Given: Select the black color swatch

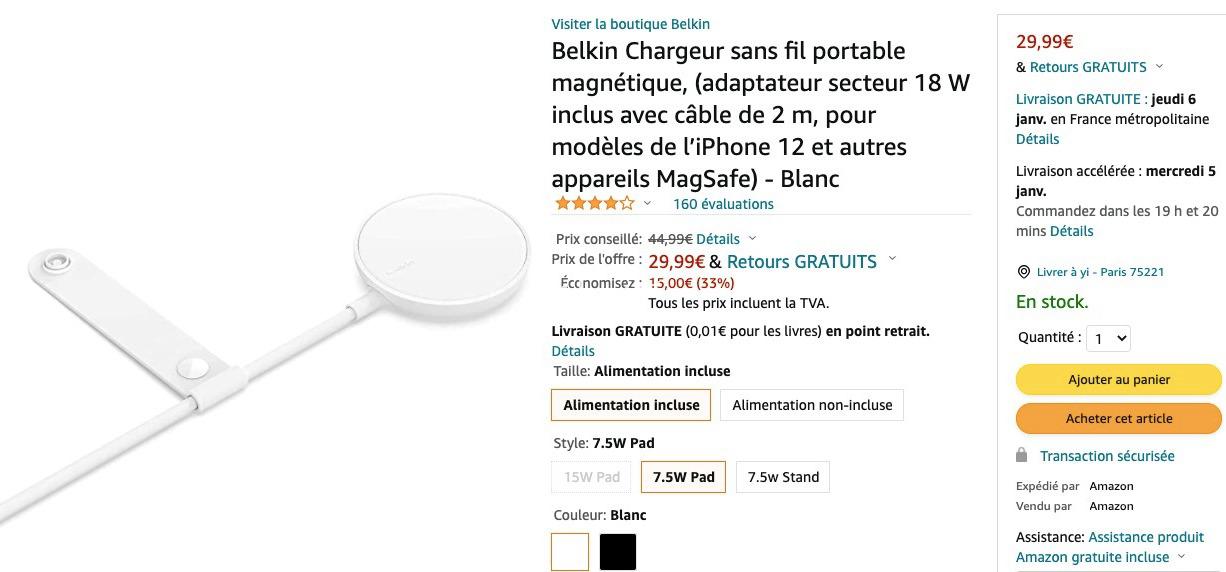Looking at the screenshot, I should tap(618, 552).
